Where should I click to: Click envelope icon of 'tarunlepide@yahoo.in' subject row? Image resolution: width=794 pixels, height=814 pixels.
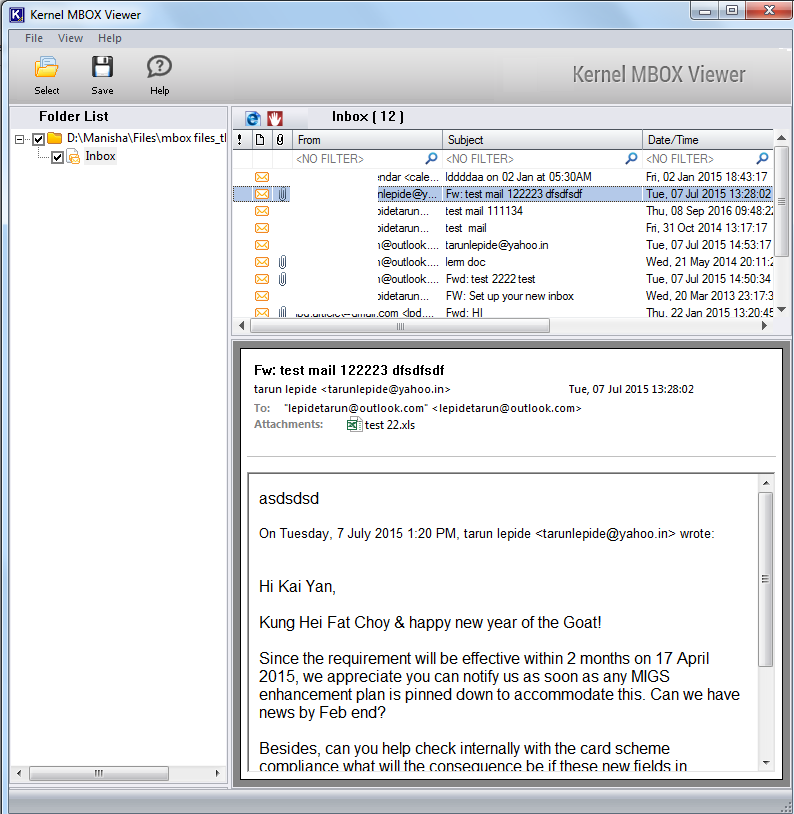(x=262, y=245)
